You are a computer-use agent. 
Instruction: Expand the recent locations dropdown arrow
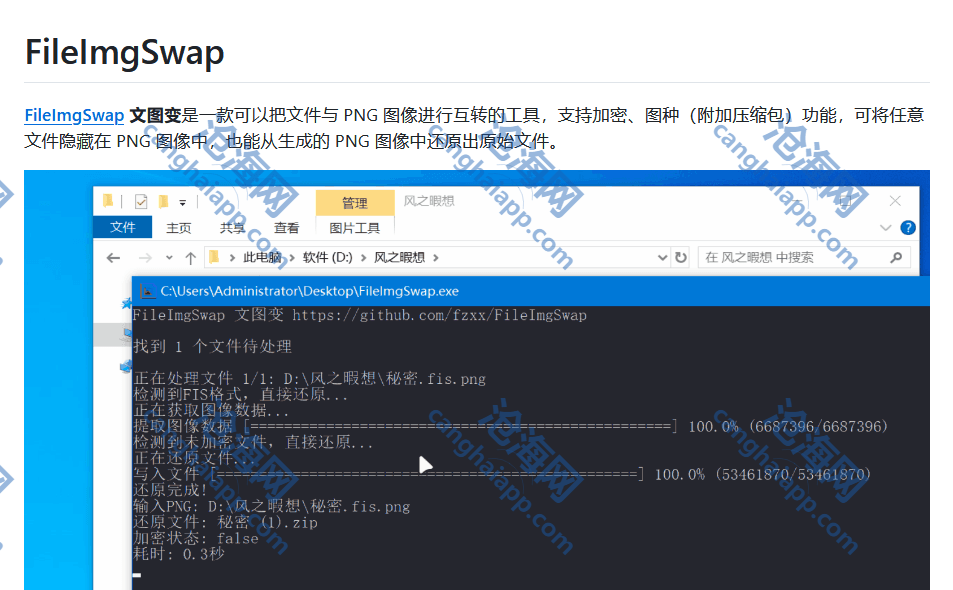(x=166, y=258)
